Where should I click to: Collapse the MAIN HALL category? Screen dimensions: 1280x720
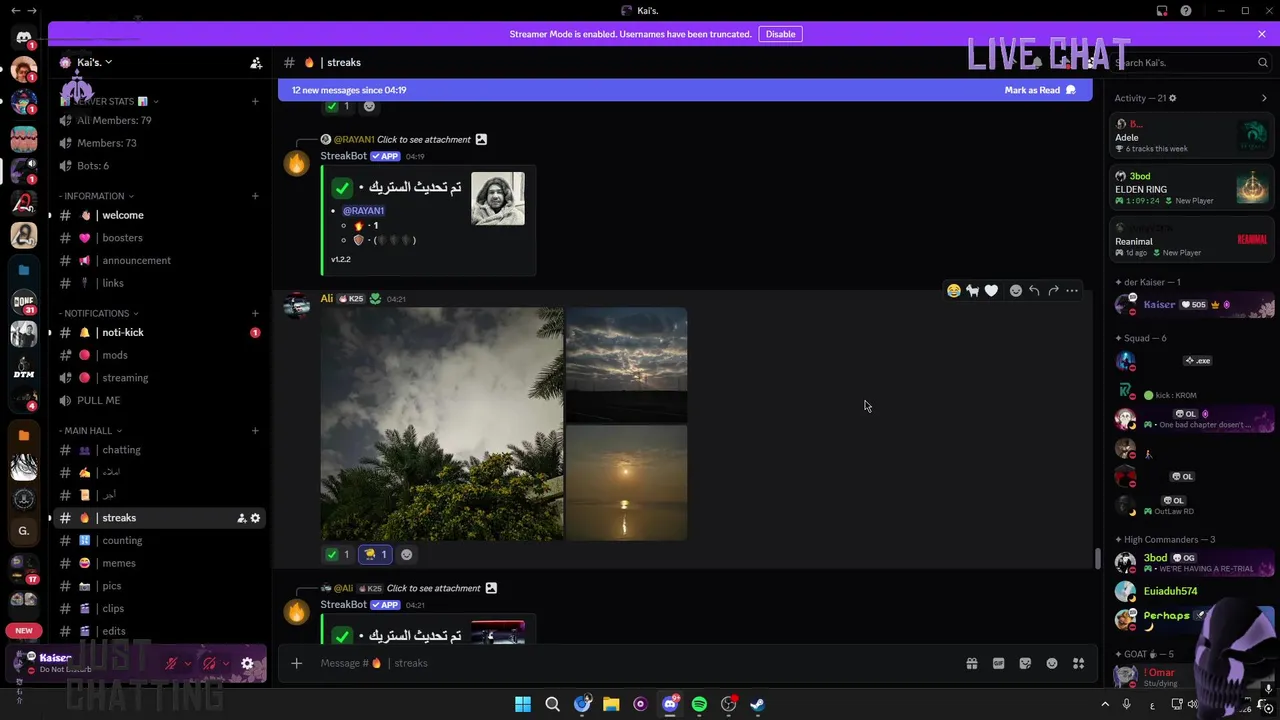click(x=90, y=430)
